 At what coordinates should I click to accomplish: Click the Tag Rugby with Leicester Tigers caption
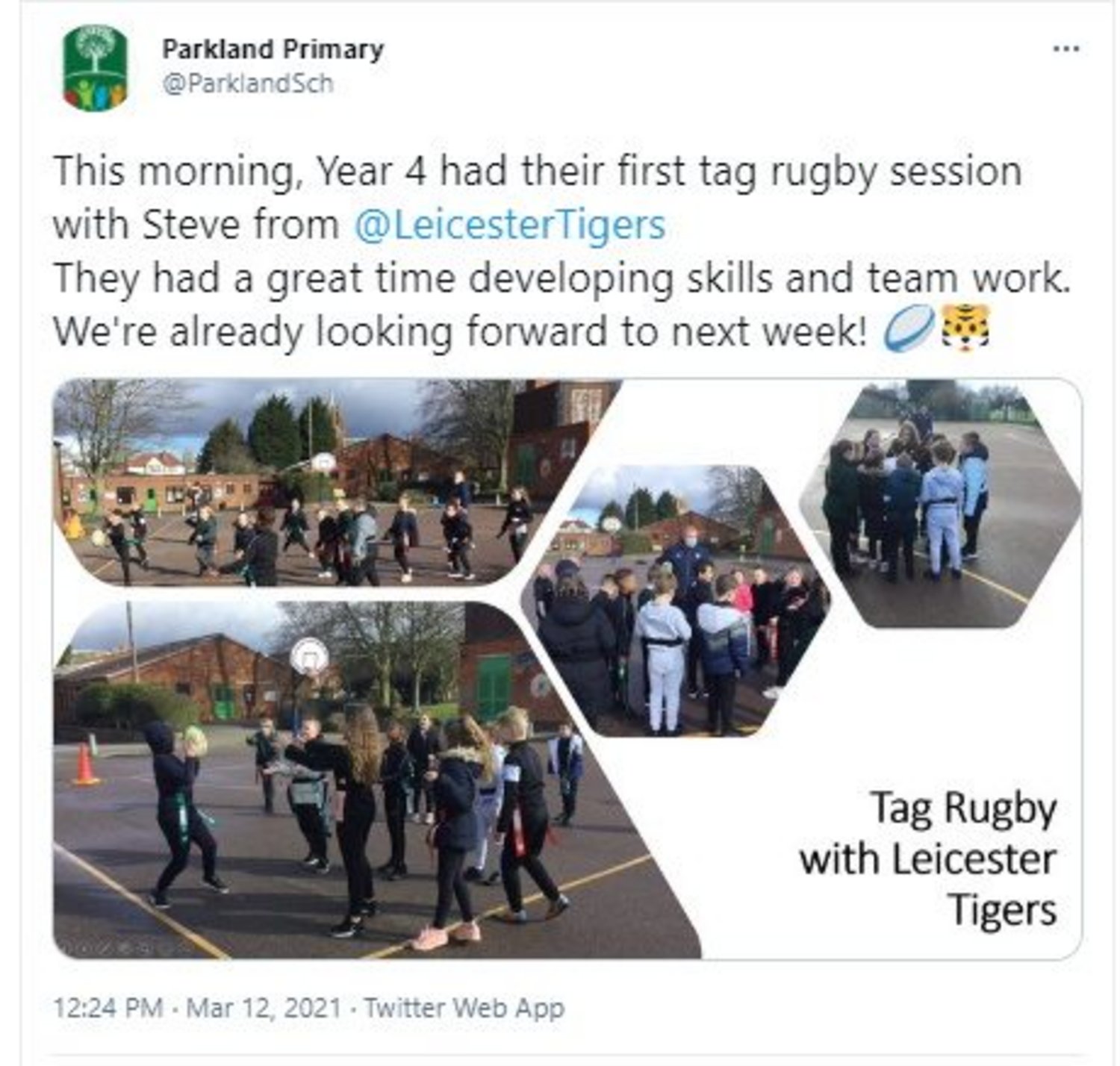[x=928, y=858]
